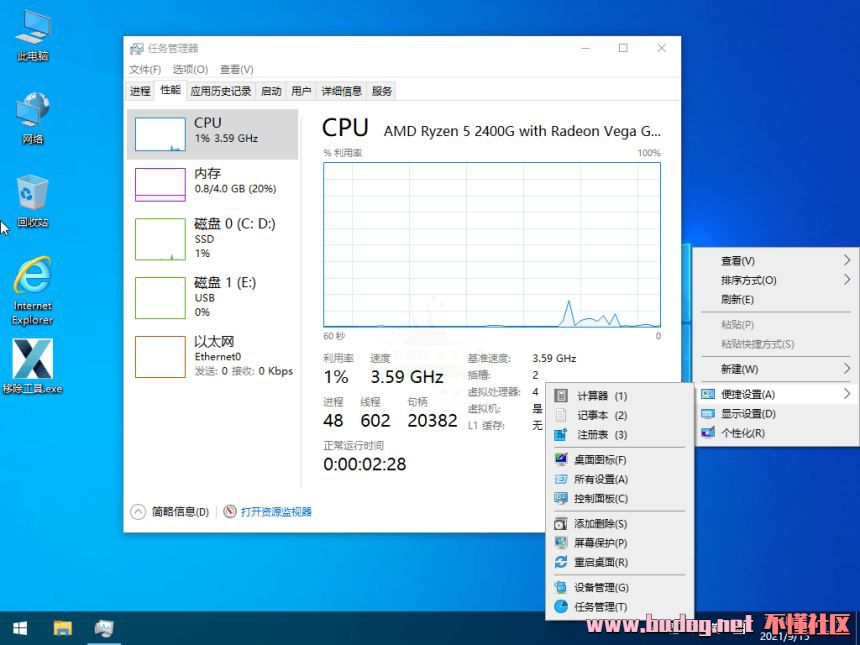Open the 选项(O) menu
860x645 pixels.
[190, 70]
